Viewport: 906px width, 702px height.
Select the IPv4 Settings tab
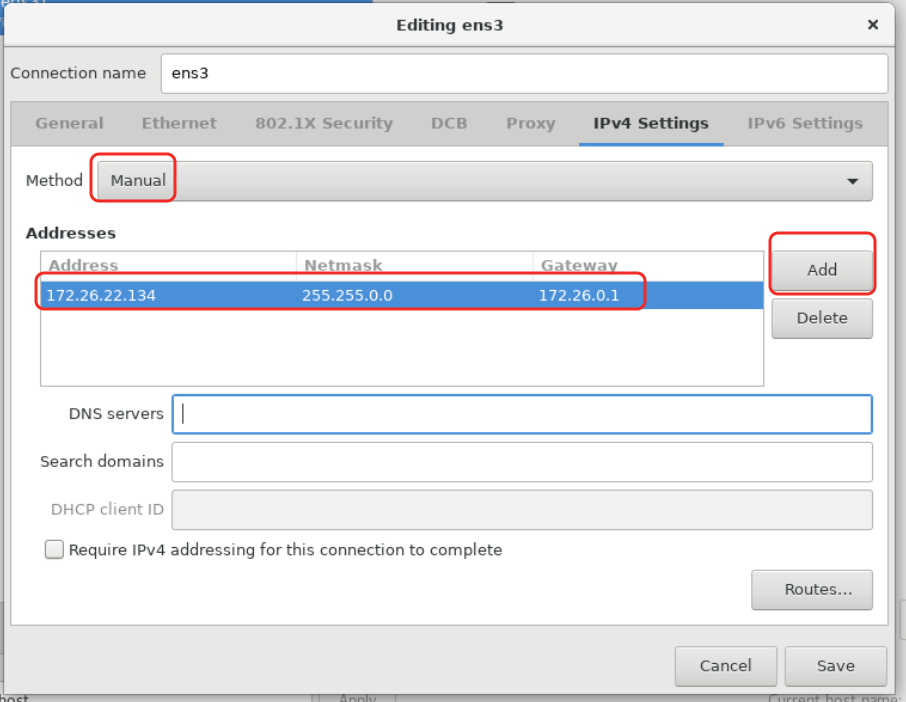[651, 123]
